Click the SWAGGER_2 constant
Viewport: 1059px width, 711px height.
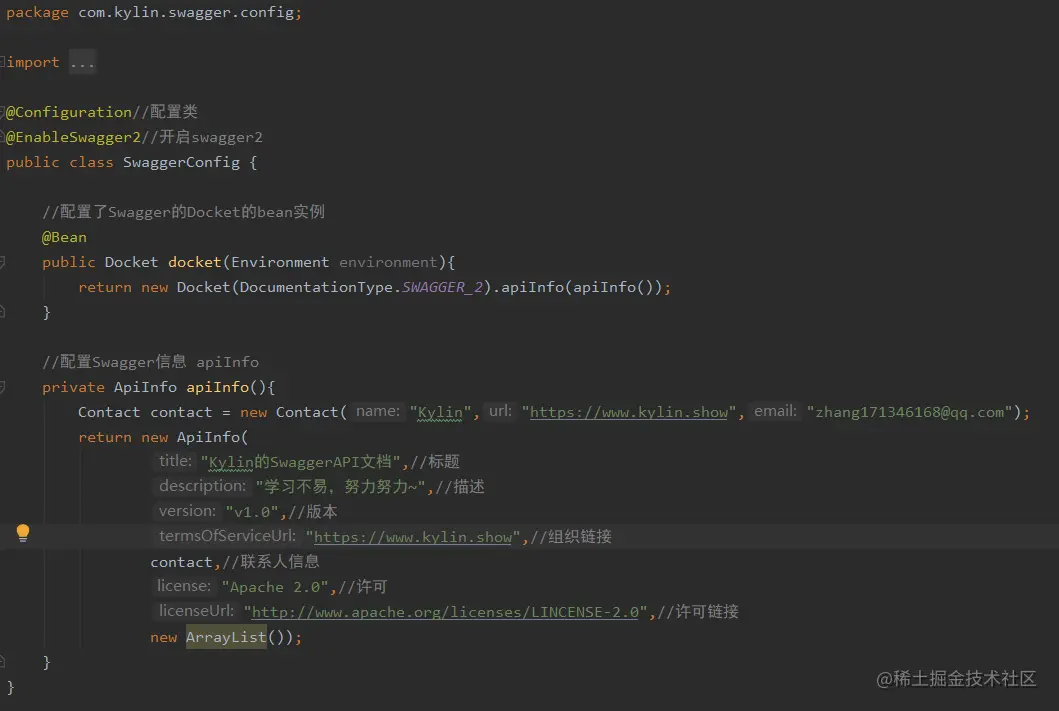442,287
